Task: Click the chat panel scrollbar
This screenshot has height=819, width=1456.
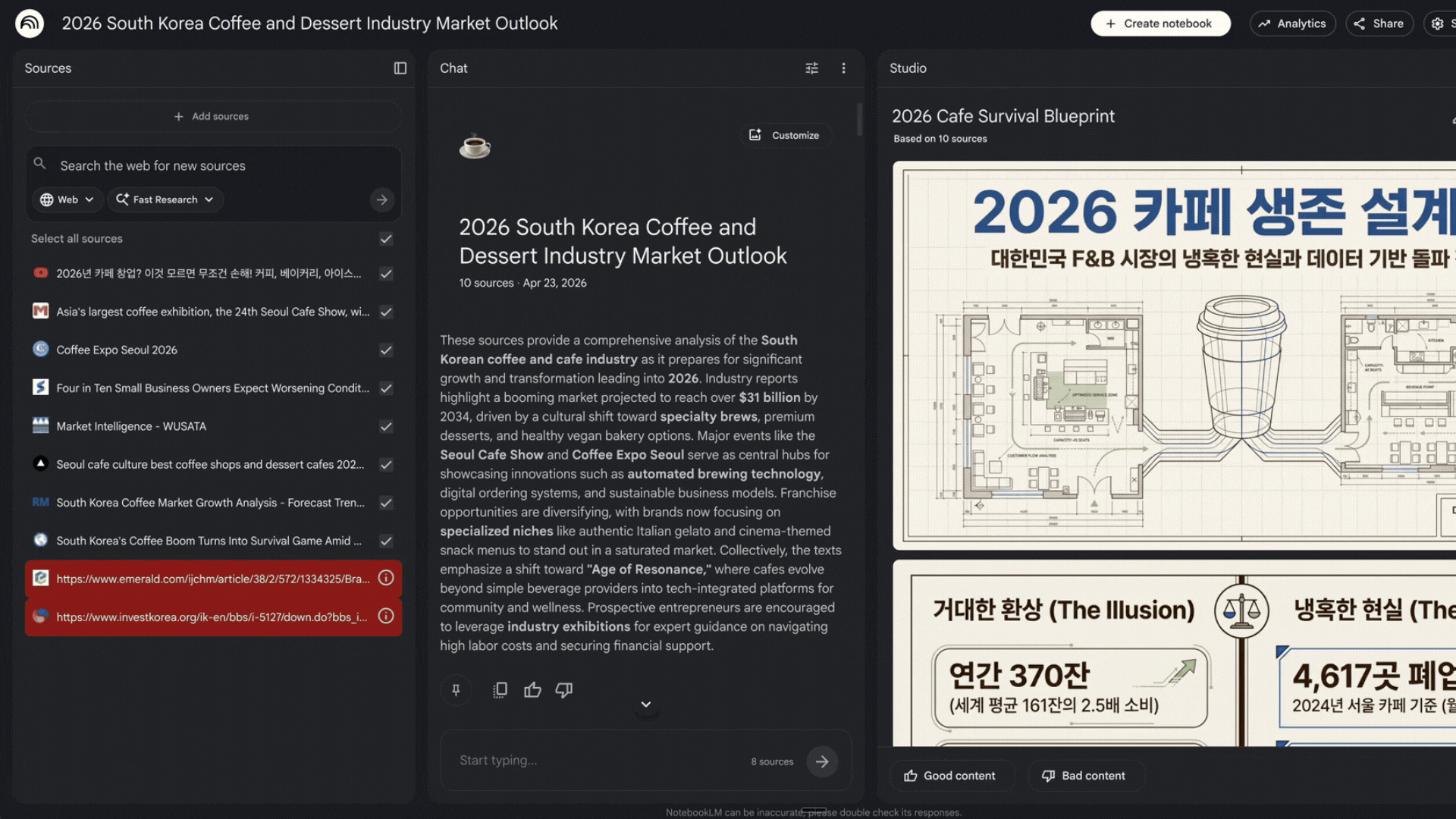Action: coord(859,119)
